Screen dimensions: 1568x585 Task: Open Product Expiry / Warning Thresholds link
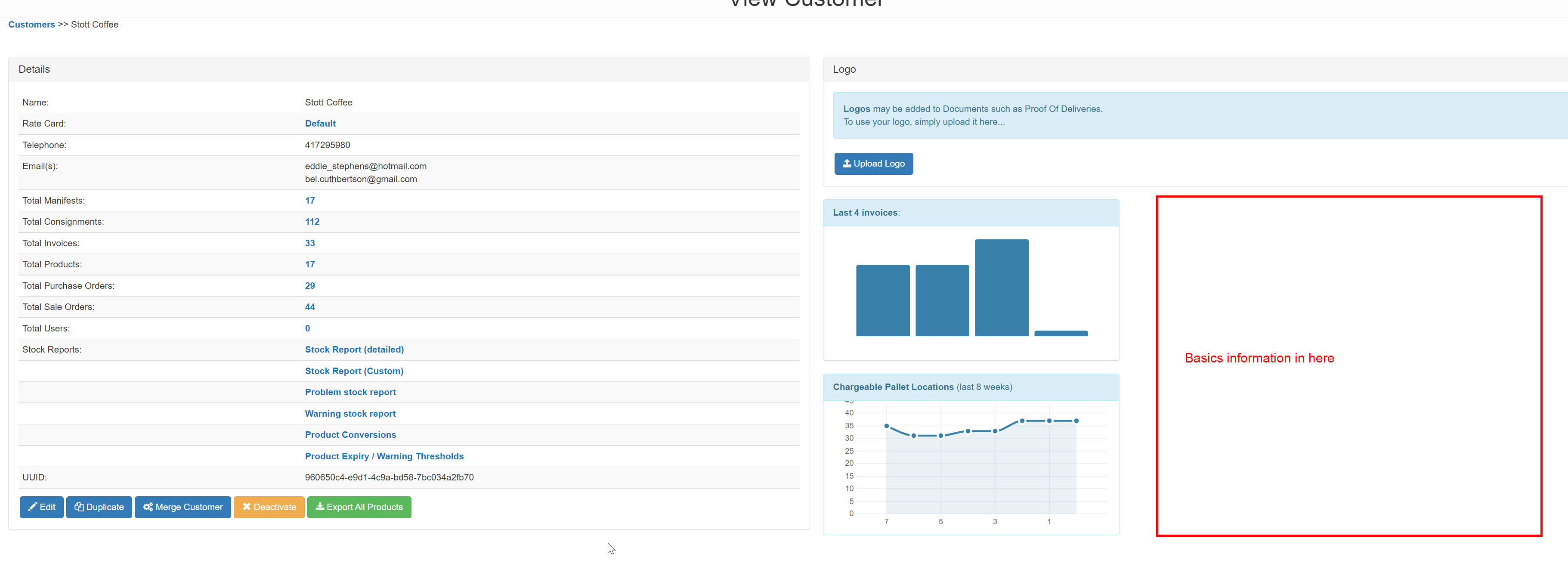point(384,456)
